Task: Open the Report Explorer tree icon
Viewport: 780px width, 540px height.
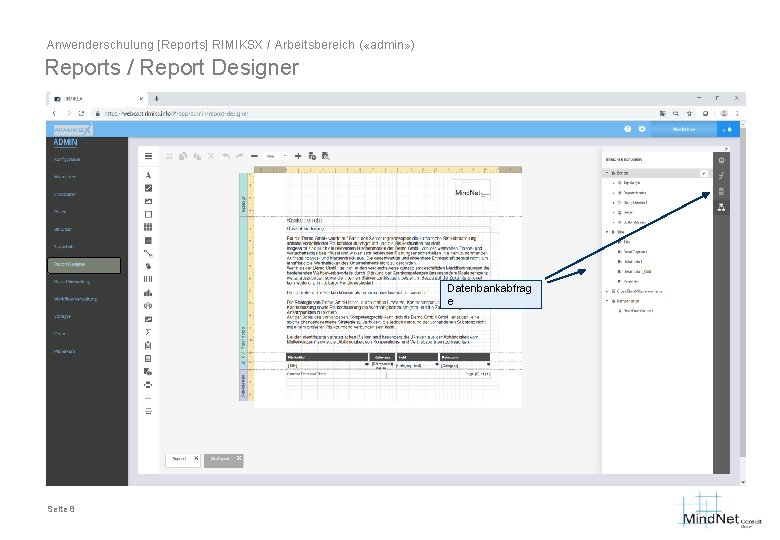Action: (x=721, y=207)
